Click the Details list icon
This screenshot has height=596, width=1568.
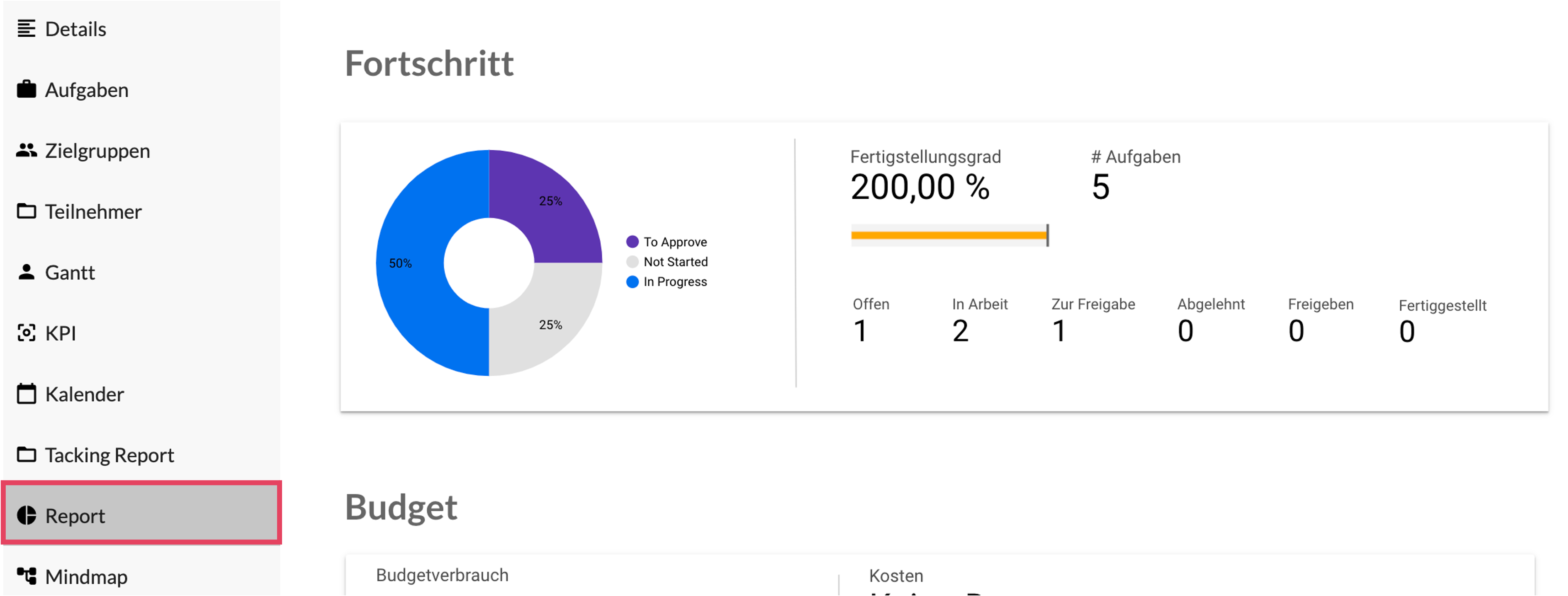(26, 28)
